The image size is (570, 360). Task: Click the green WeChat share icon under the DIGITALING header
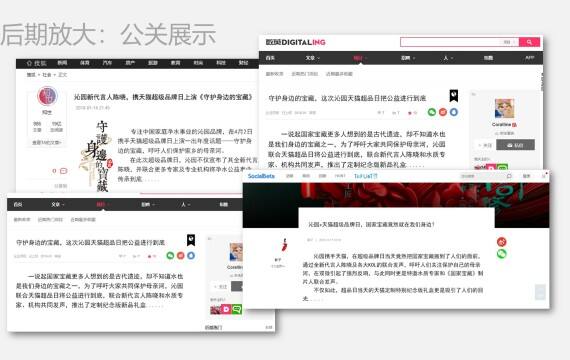(x=431, y=112)
